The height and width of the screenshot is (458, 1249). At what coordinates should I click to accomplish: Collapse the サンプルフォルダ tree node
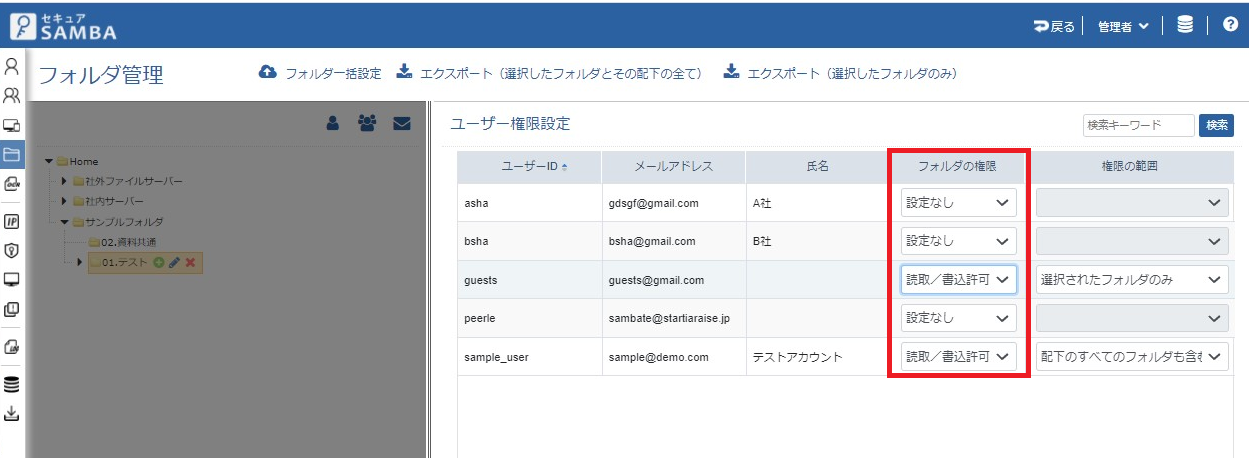pyautogui.click(x=65, y=222)
